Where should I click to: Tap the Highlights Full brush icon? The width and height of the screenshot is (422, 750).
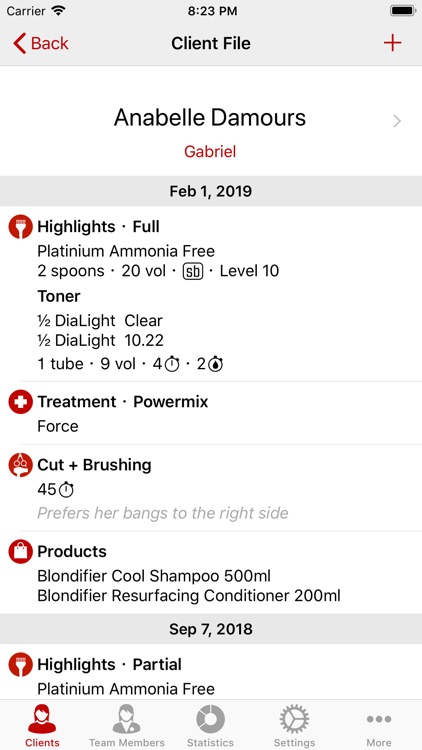pos(20,227)
